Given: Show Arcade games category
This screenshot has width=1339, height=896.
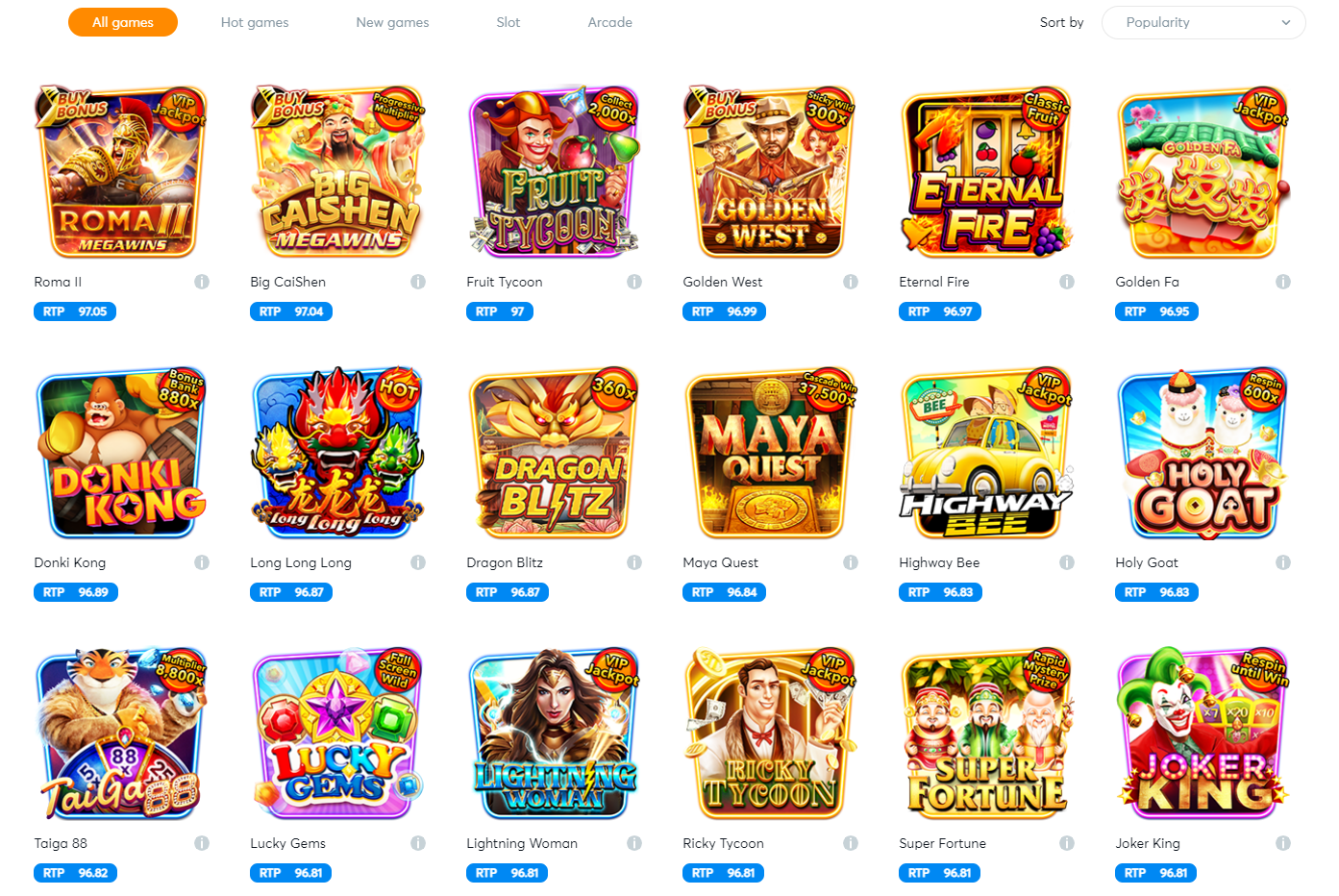Looking at the screenshot, I should click(x=610, y=22).
